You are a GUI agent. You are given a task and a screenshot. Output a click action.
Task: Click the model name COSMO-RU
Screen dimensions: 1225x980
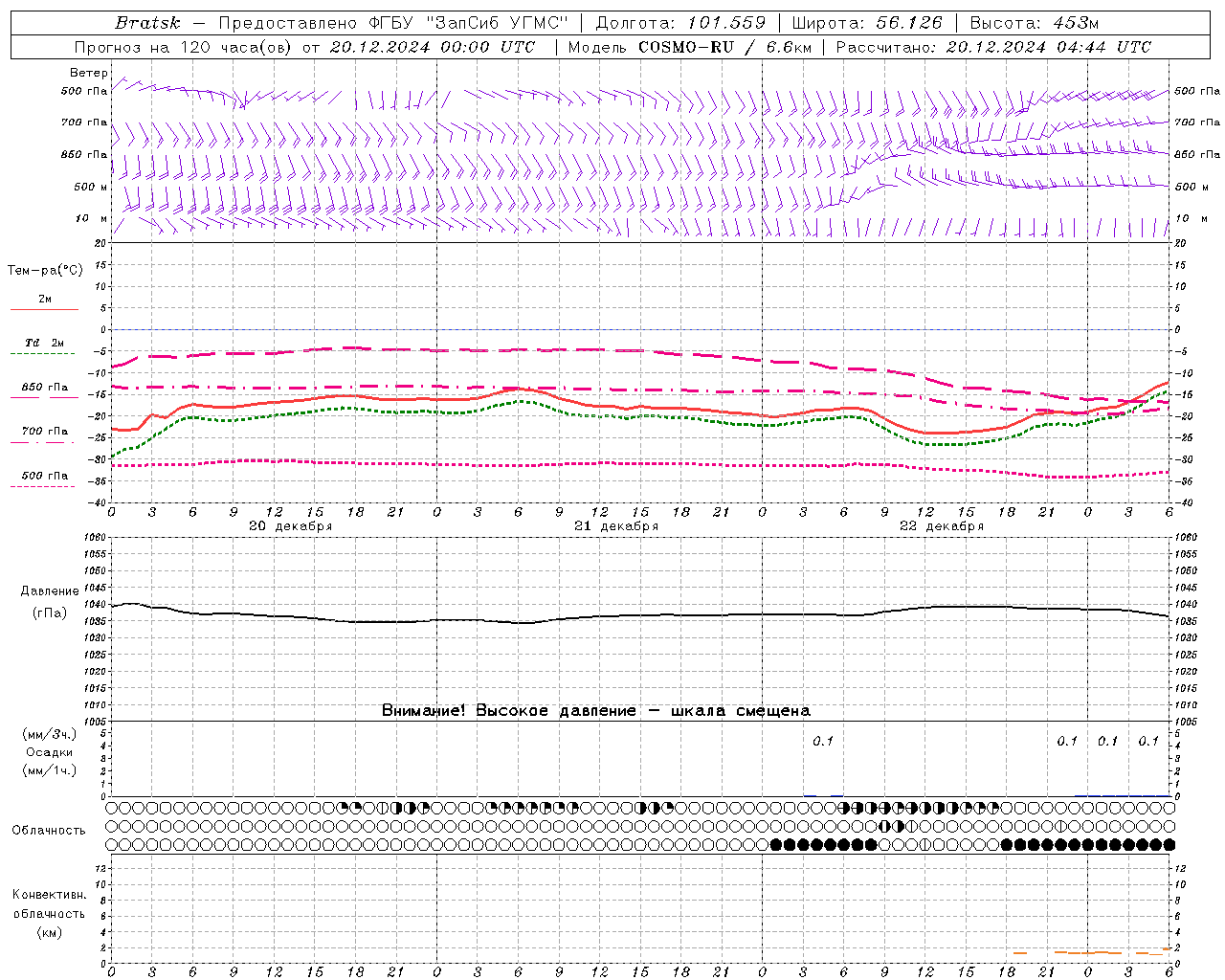(687, 47)
